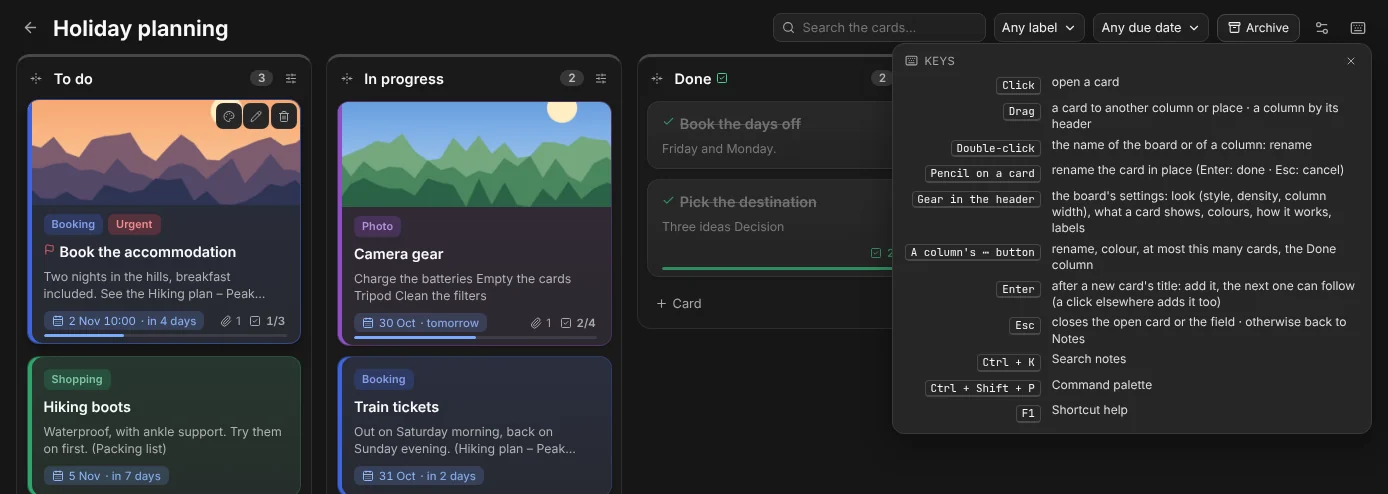Click the Archive button
Screen dimensions: 1388x494
coord(1258,28)
